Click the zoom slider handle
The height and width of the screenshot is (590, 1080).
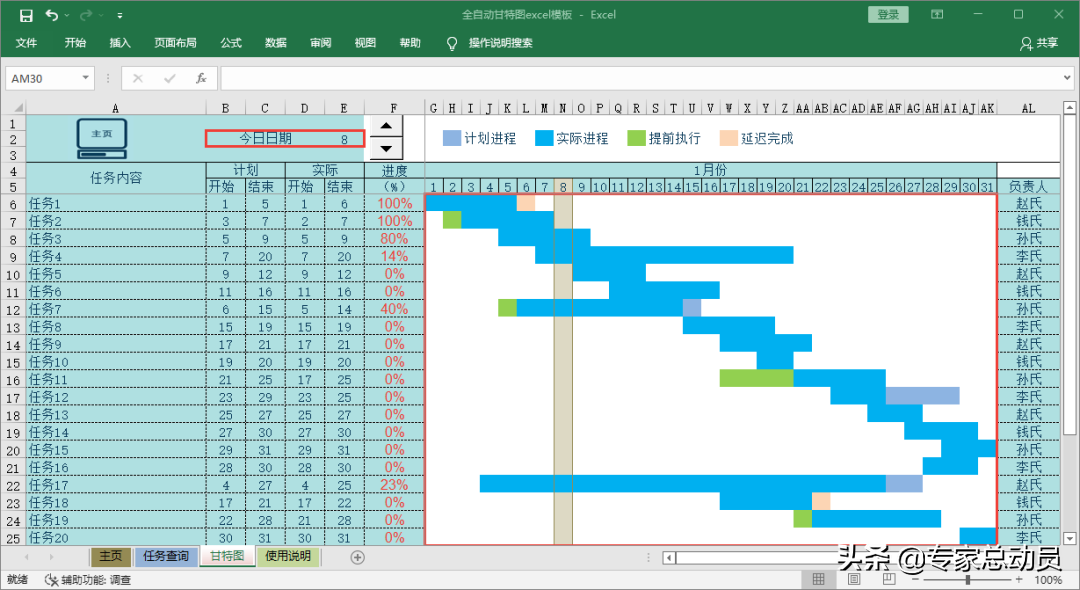tap(968, 580)
